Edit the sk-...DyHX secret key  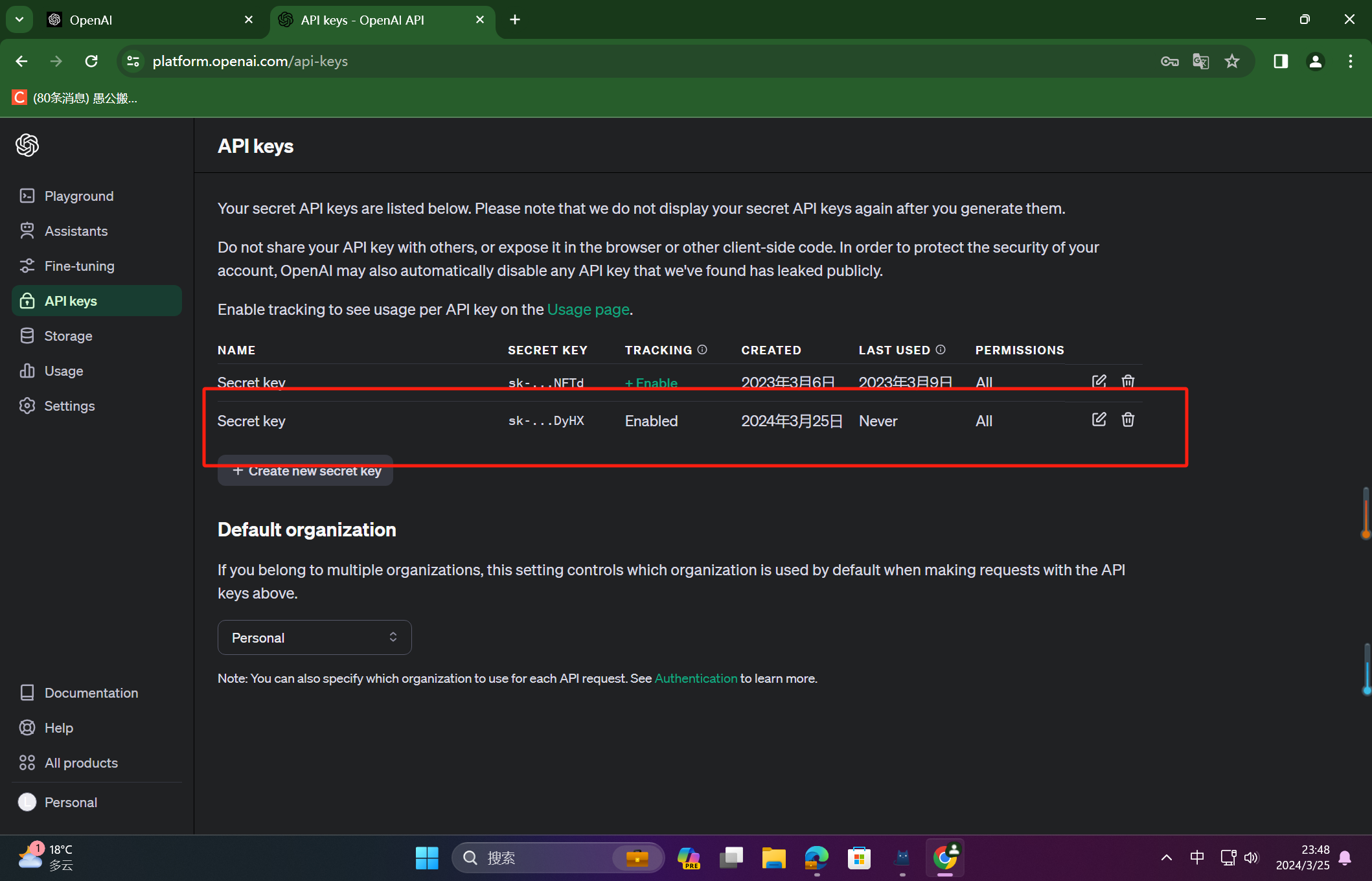click(x=1099, y=420)
